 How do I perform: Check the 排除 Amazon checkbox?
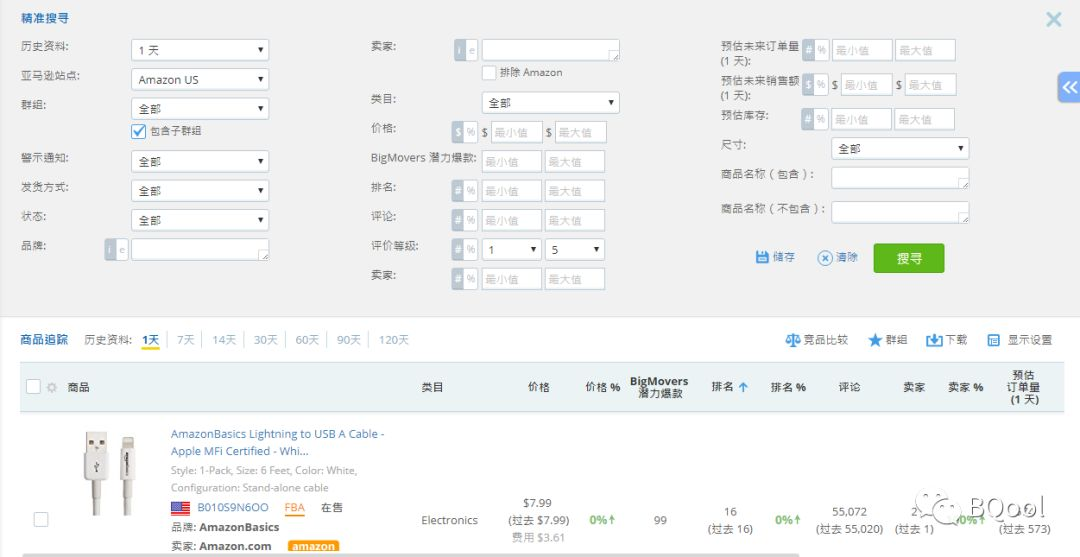pyautogui.click(x=488, y=72)
